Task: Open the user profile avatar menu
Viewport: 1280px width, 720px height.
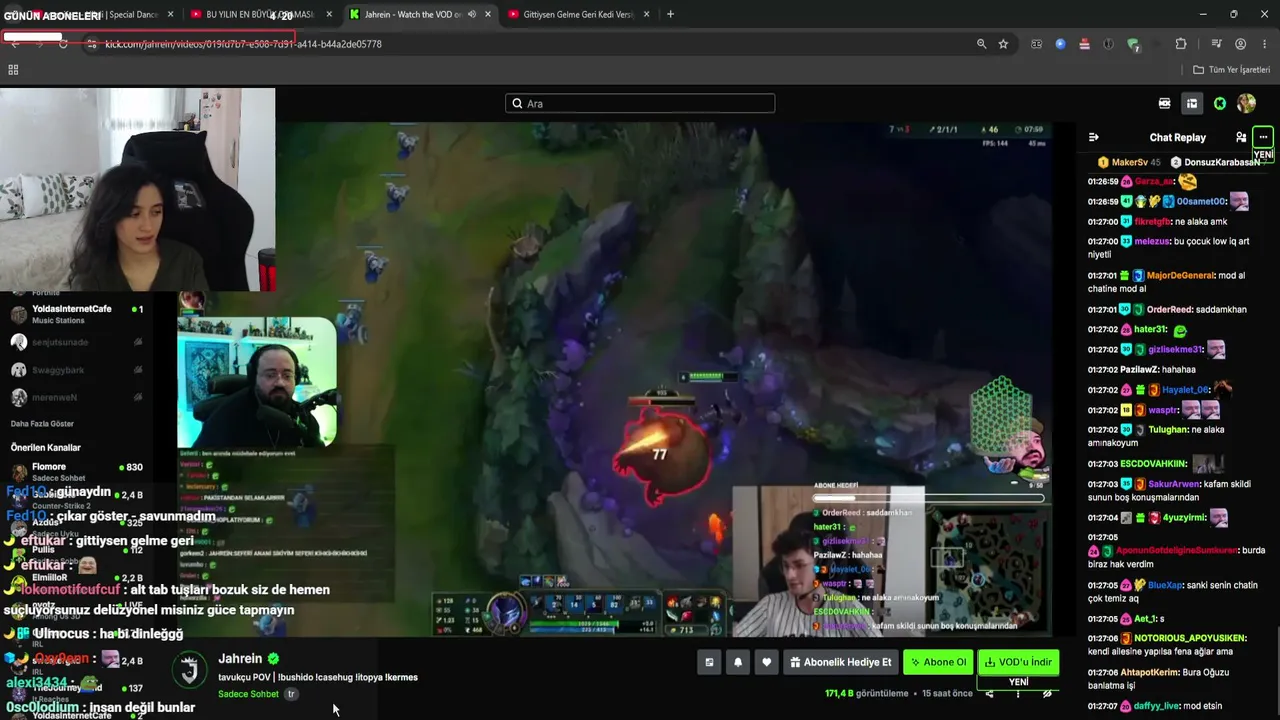Action: [x=1246, y=103]
